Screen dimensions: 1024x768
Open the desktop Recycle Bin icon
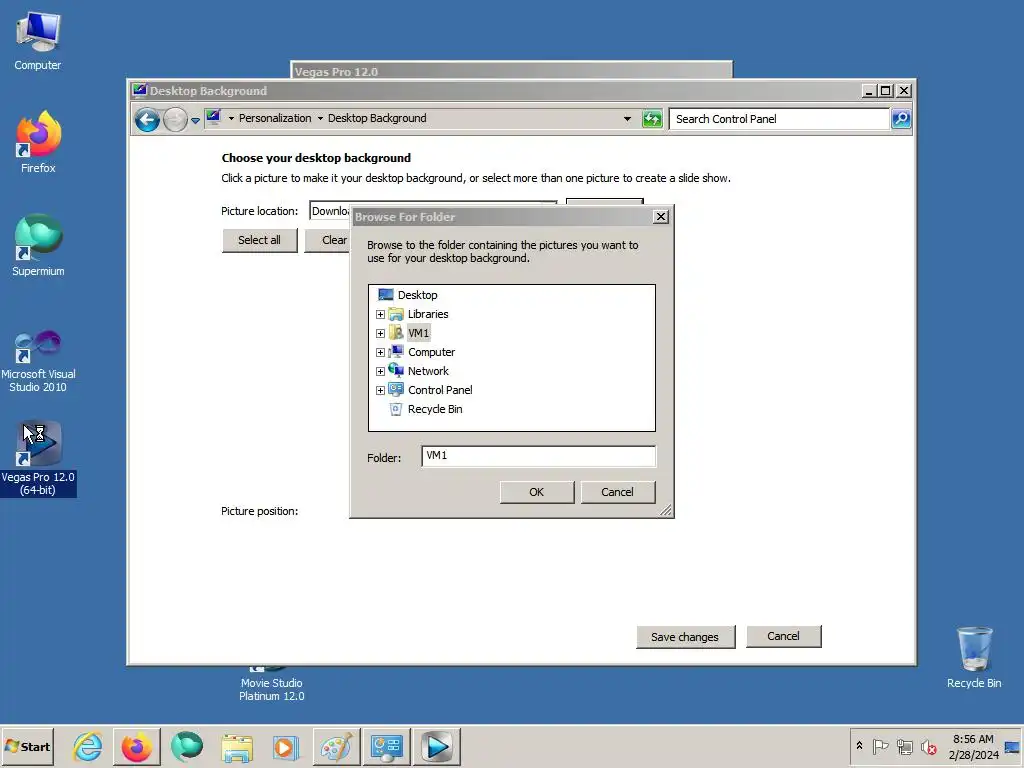pyautogui.click(x=974, y=658)
